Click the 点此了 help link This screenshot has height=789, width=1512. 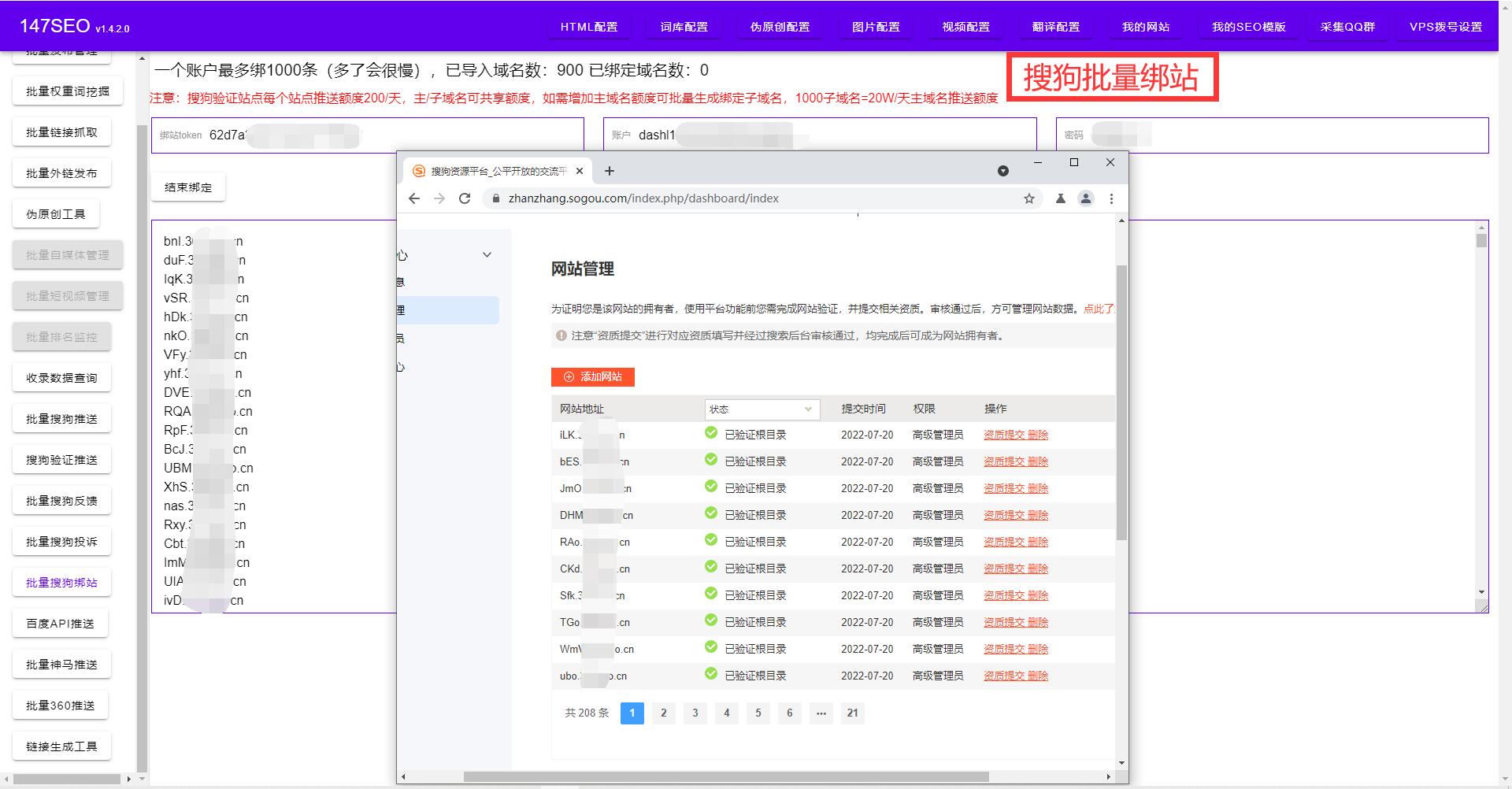click(x=1099, y=309)
